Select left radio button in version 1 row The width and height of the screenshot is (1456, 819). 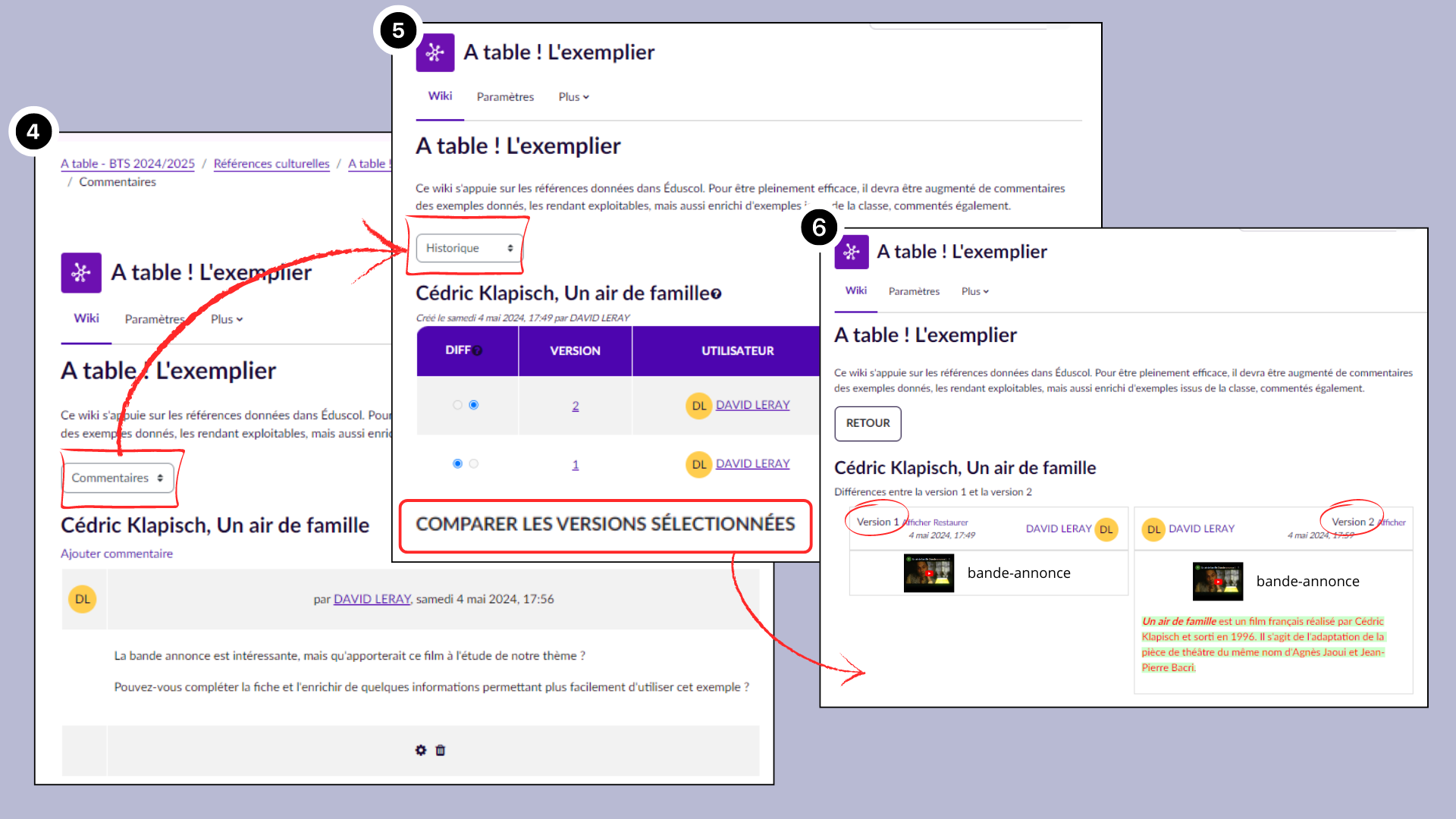[457, 463]
